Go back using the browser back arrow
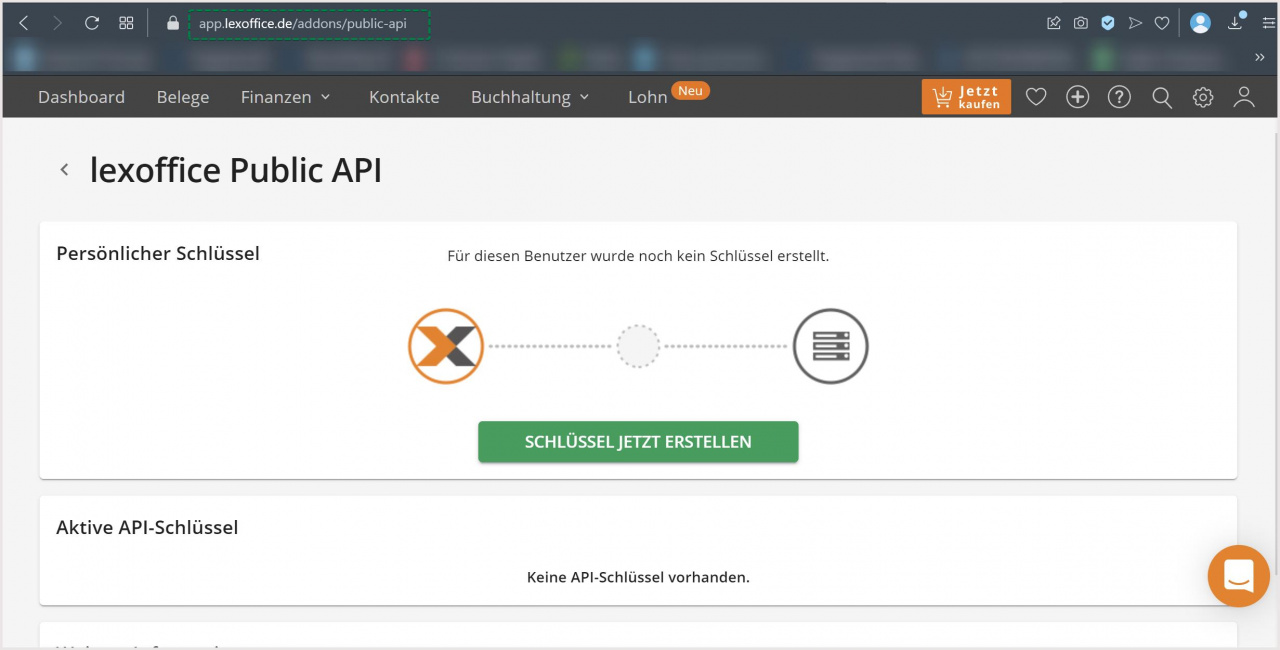The image size is (1280, 650). coord(24,23)
